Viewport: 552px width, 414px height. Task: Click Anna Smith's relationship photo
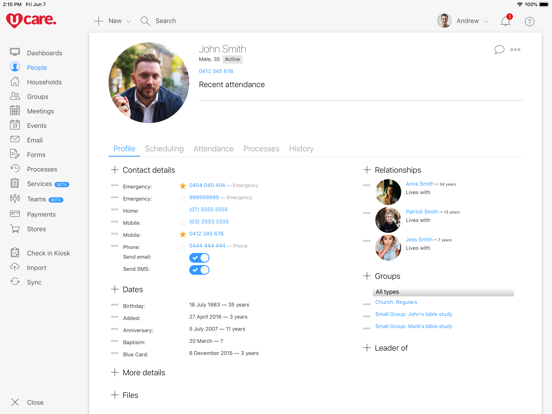coord(388,192)
